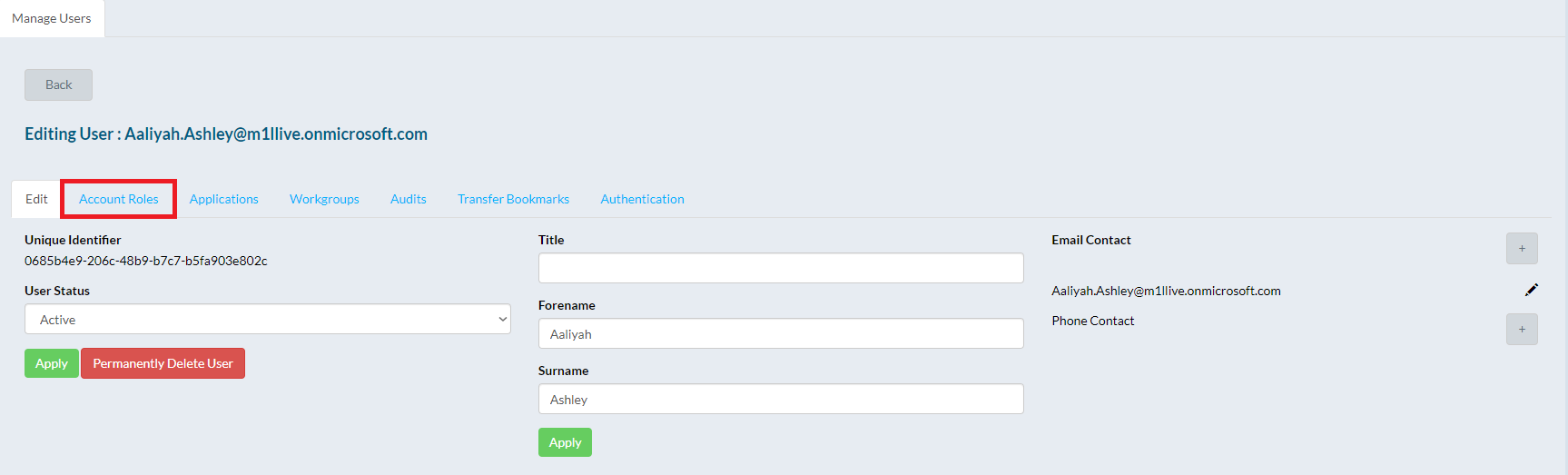1568x475 pixels.
Task: View the Audits tab
Action: pyautogui.click(x=409, y=199)
